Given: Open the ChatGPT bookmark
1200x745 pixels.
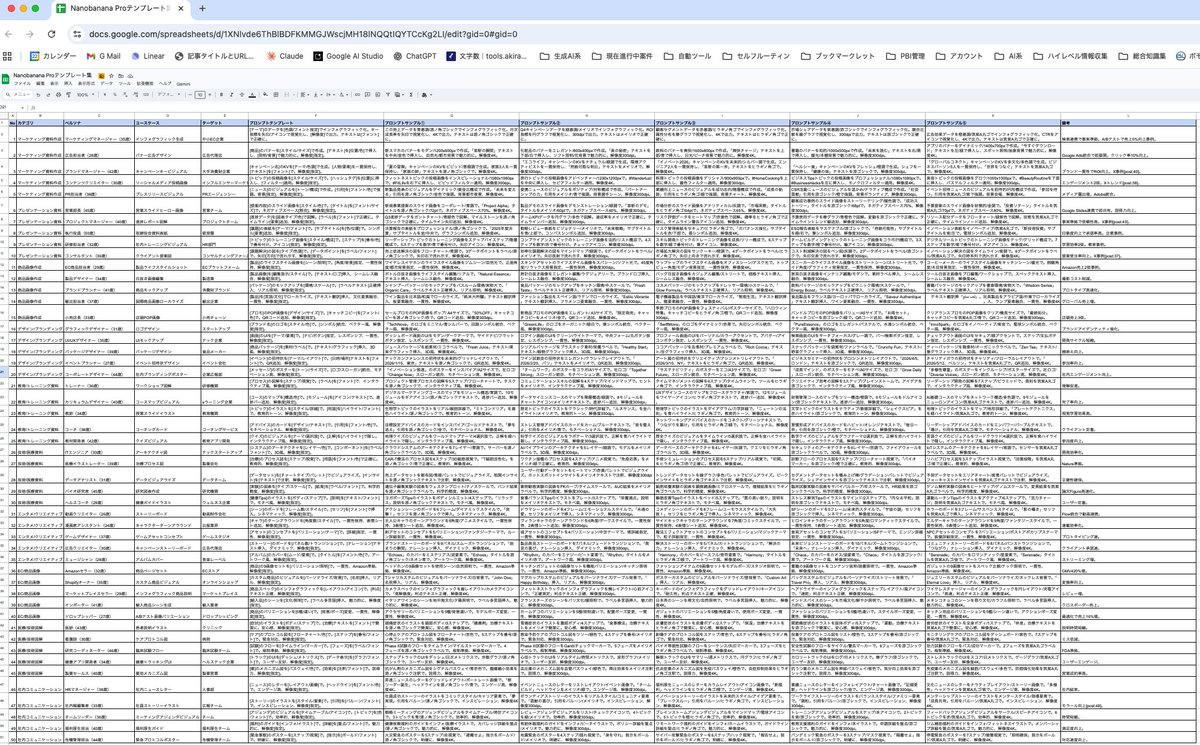Looking at the screenshot, I should (413, 56).
